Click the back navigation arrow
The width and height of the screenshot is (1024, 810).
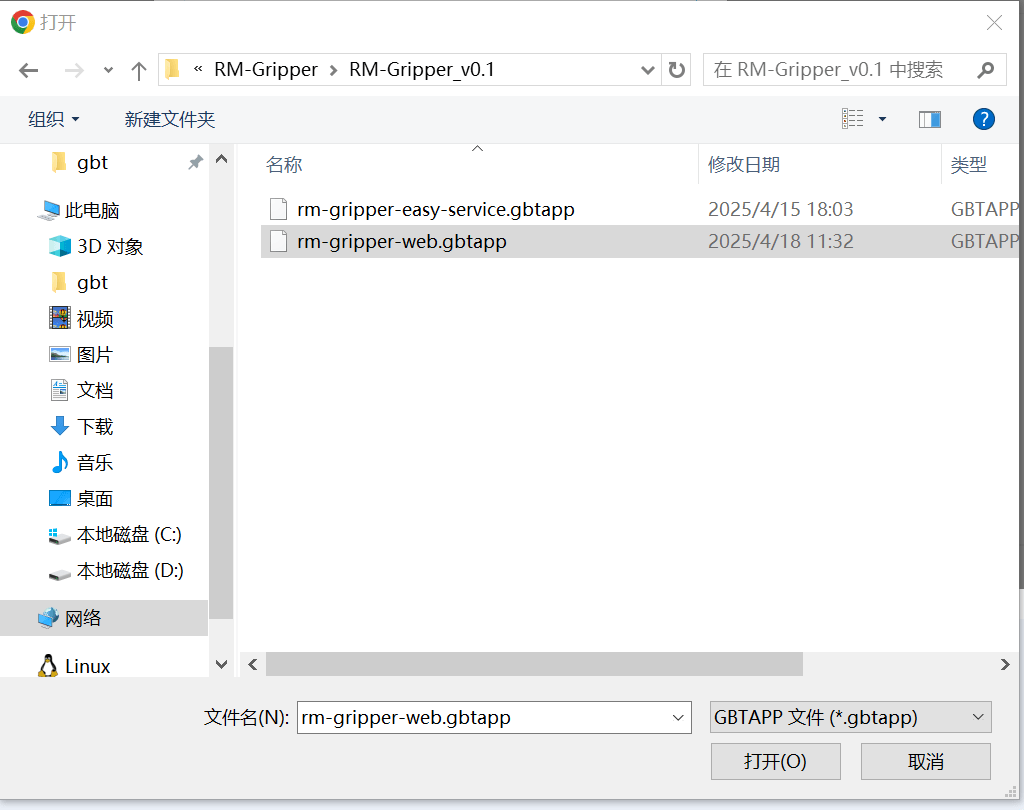29,70
